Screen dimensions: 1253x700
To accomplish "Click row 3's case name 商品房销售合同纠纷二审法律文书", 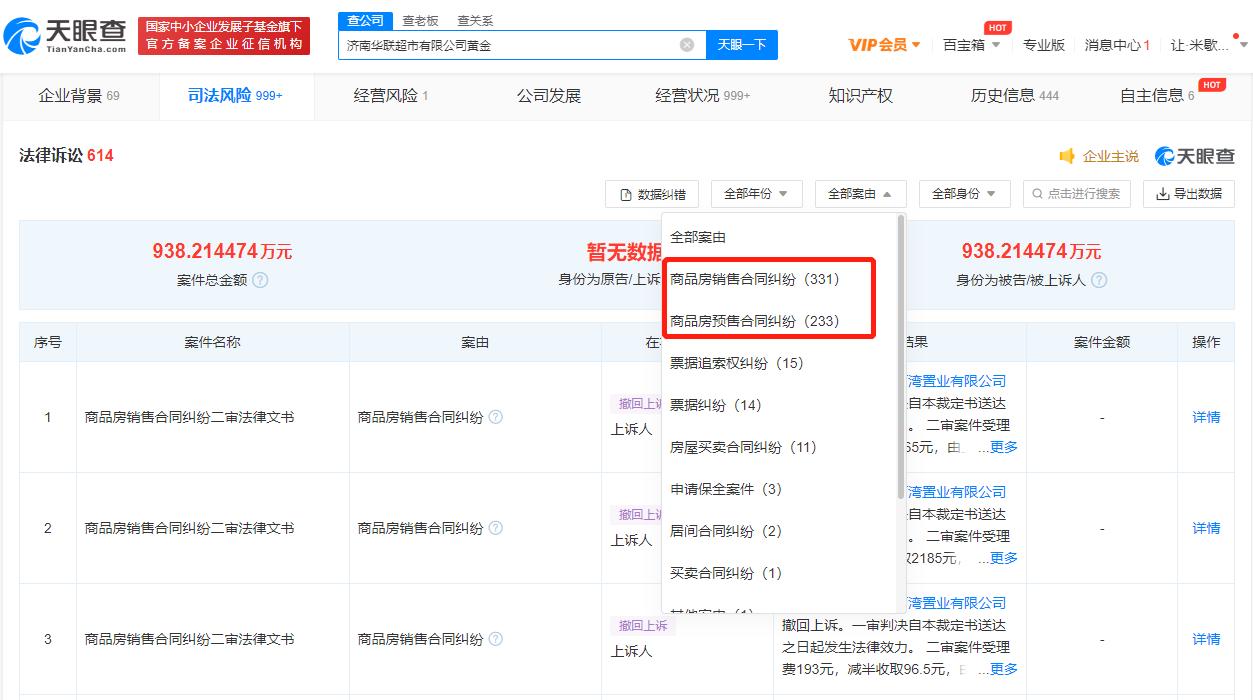I will pos(189,639).
